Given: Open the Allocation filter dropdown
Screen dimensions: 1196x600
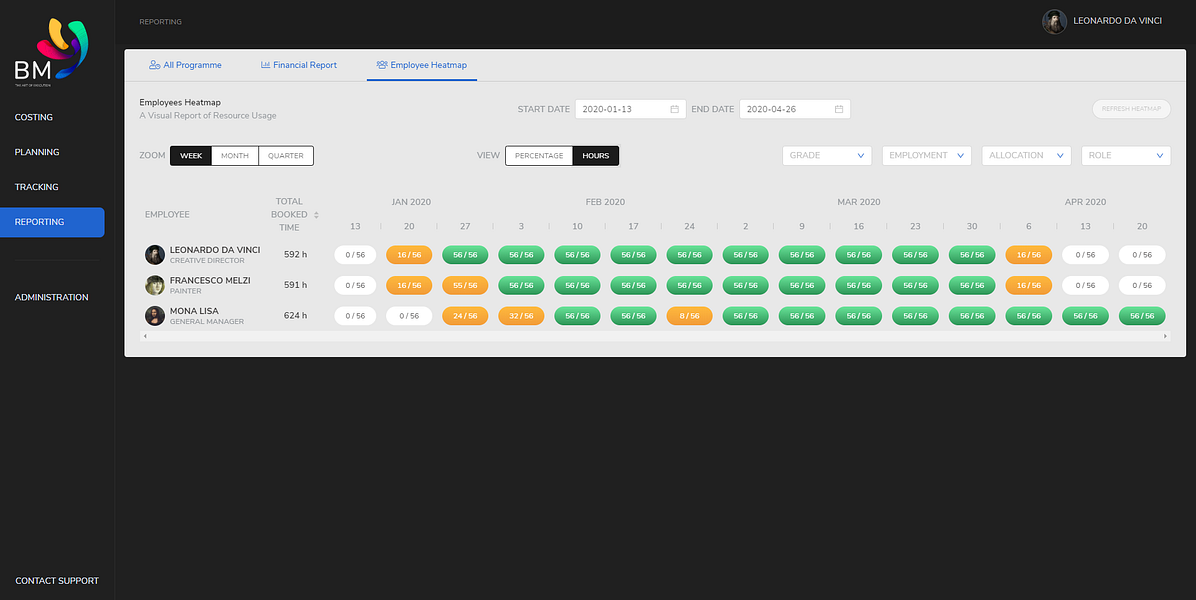Looking at the screenshot, I should (x=1027, y=156).
